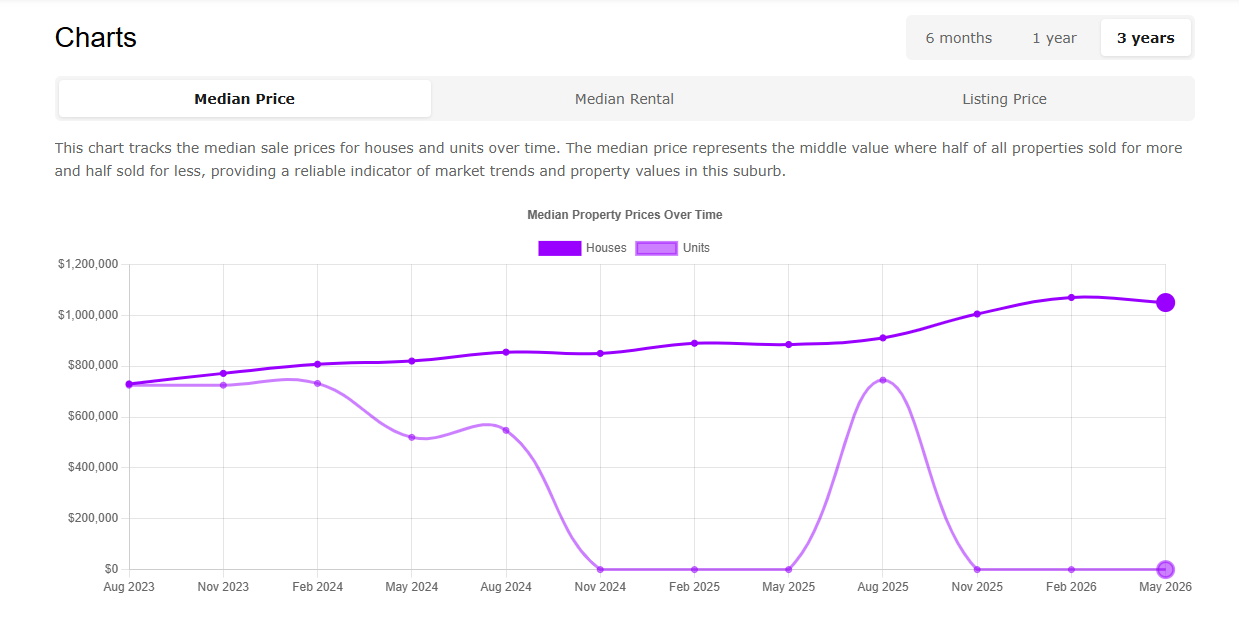The width and height of the screenshot is (1239, 622).
Task: Click chart title Median Property Prices Over Time
Action: (x=624, y=215)
